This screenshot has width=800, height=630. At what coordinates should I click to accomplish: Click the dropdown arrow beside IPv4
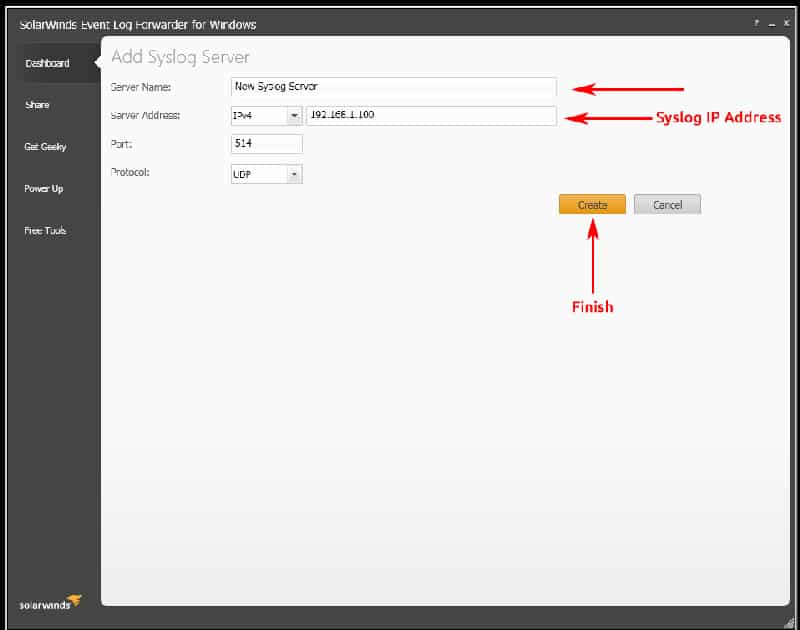click(296, 115)
